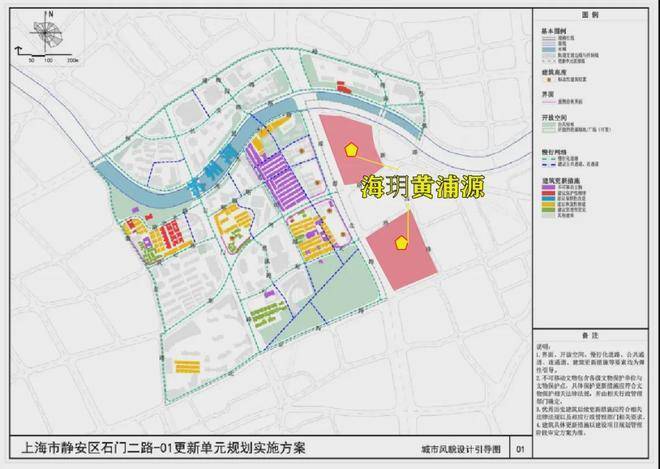Viewport: 660px width, 469px height.
Task: Click the lower yellow pentagon marker
Action: click(x=402, y=243)
